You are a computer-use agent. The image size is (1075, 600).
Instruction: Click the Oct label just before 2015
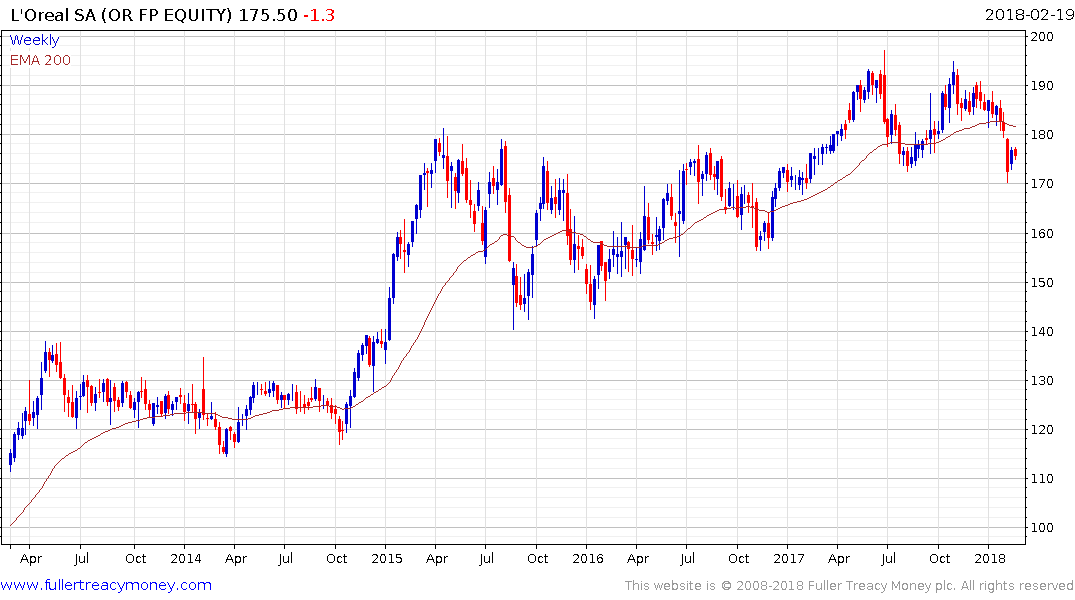point(337,558)
